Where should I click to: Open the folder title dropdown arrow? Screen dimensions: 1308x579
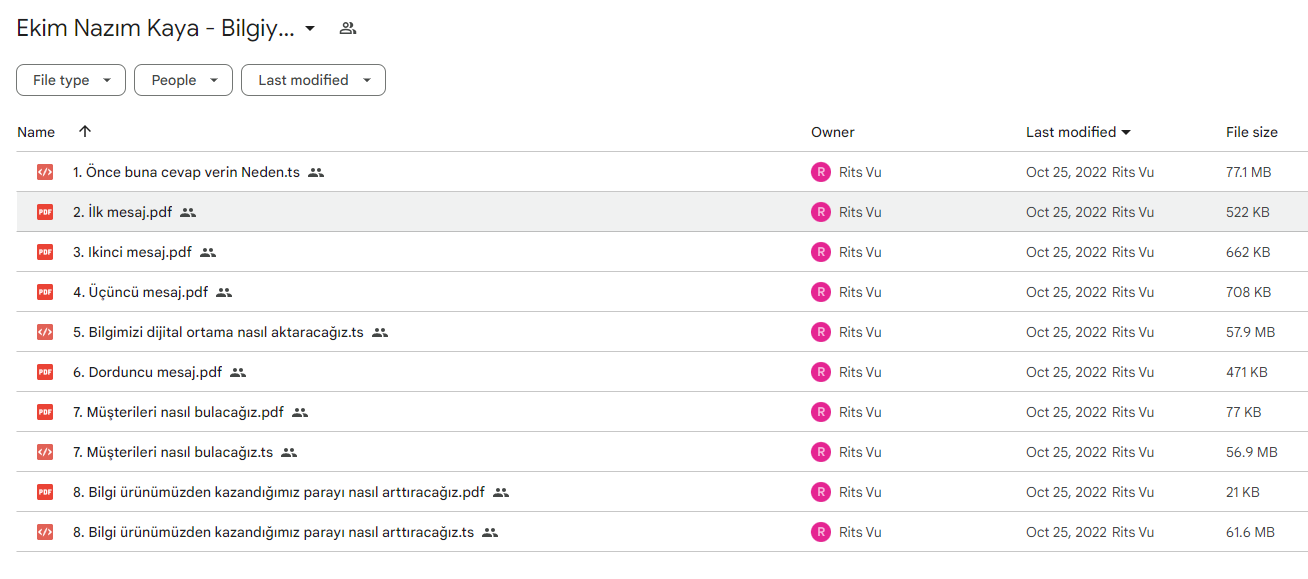point(310,28)
